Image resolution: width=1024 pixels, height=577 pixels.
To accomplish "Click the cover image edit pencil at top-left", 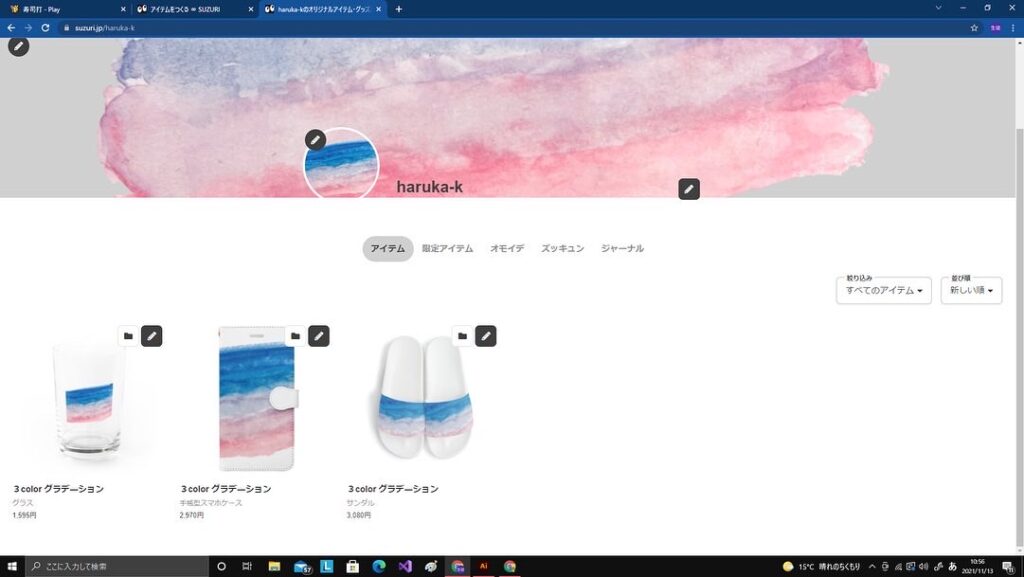I will pos(18,46).
